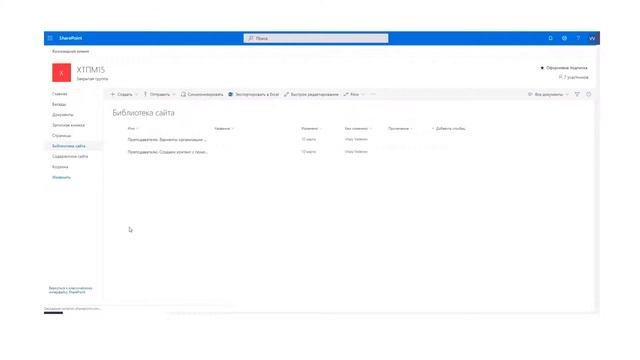Open Корзина recycle bin in navigation
Viewport: 640px width, 360px height.
(x=60, y=167)
